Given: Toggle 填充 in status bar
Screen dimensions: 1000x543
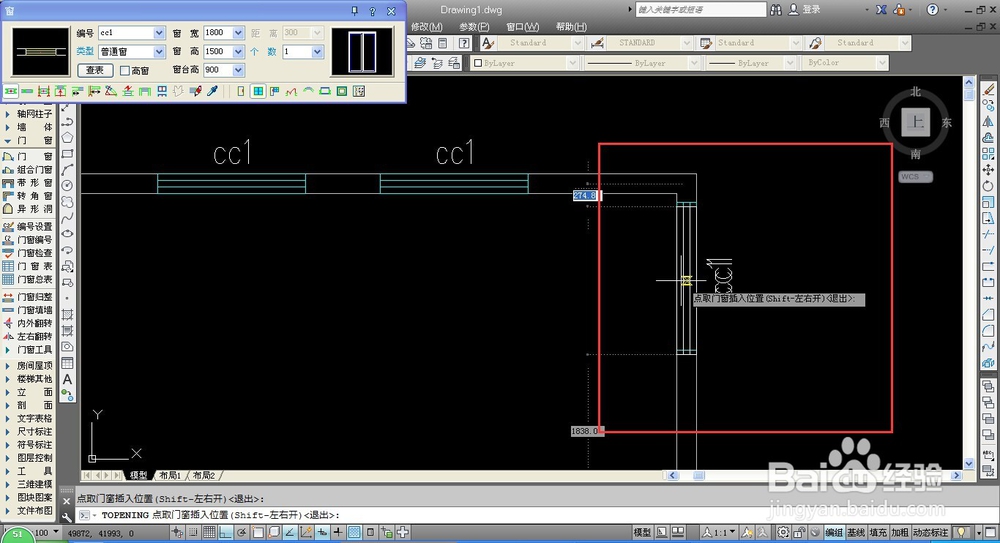Looking at the screenshot, I should [878, 532].
